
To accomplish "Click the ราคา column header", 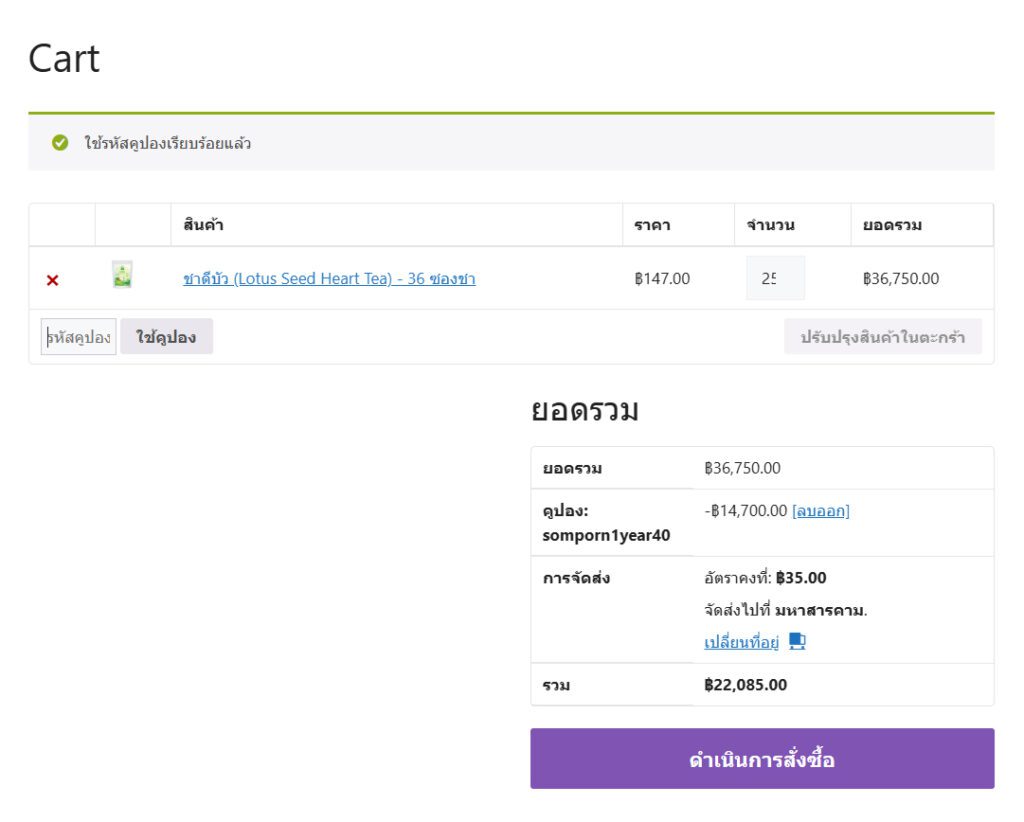I will (652, 225).
